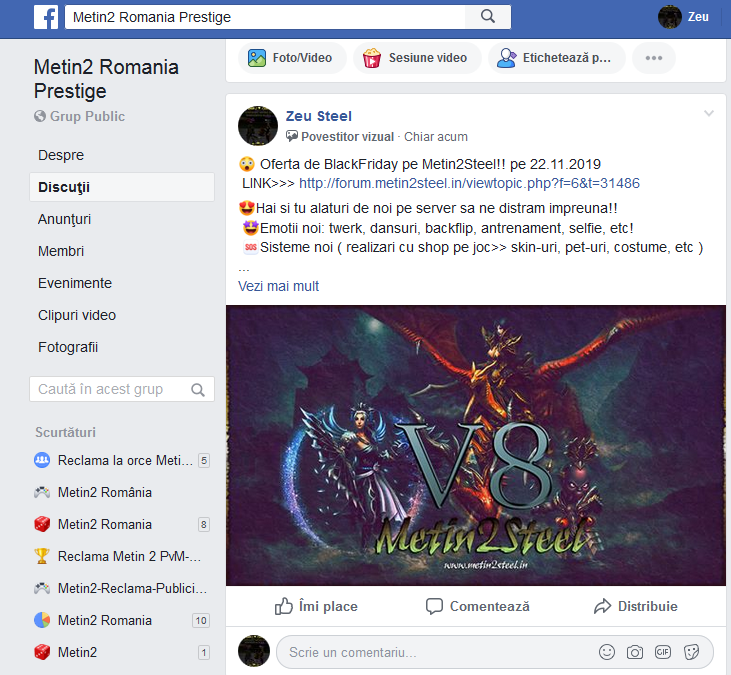The width and height of the screenshot is (731, 675).
Task: Show more post options via three dots
Action: pyautogui.click(x=654, y=58)
